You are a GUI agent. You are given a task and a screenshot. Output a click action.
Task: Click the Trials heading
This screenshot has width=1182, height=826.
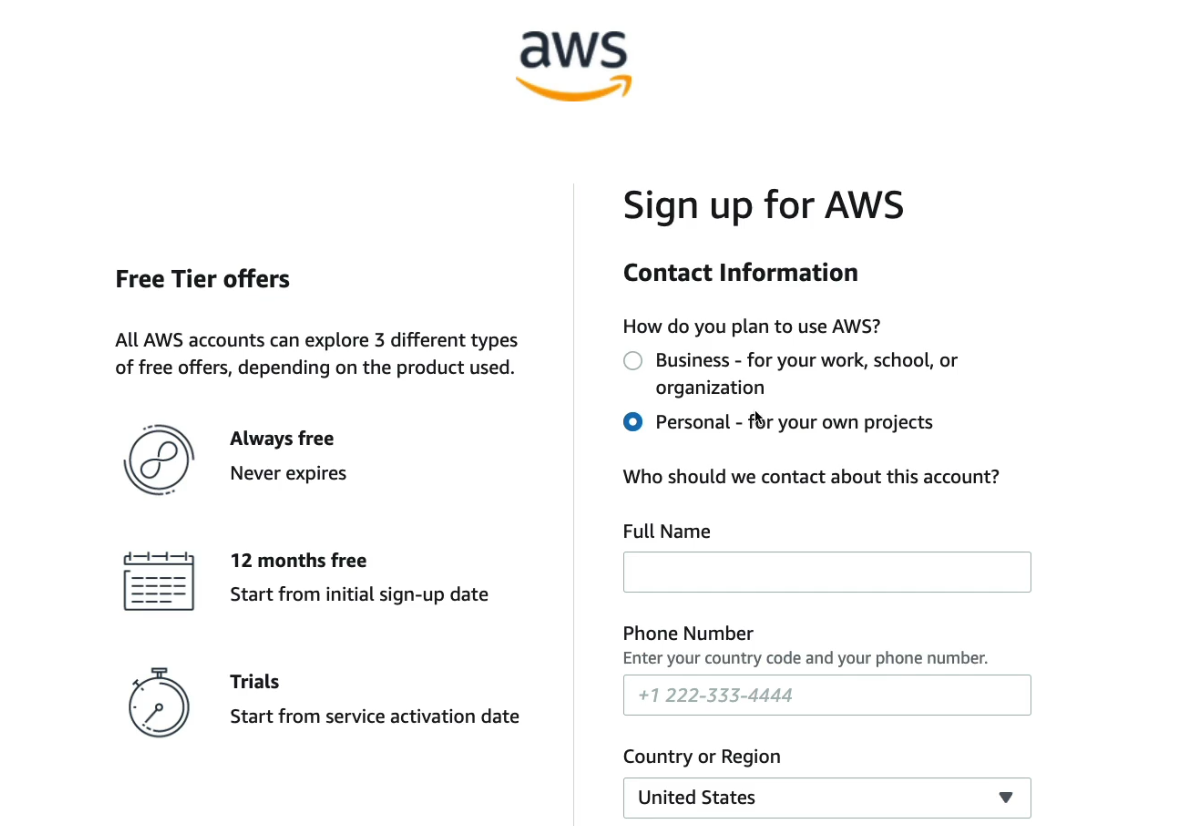click(255, 681)
